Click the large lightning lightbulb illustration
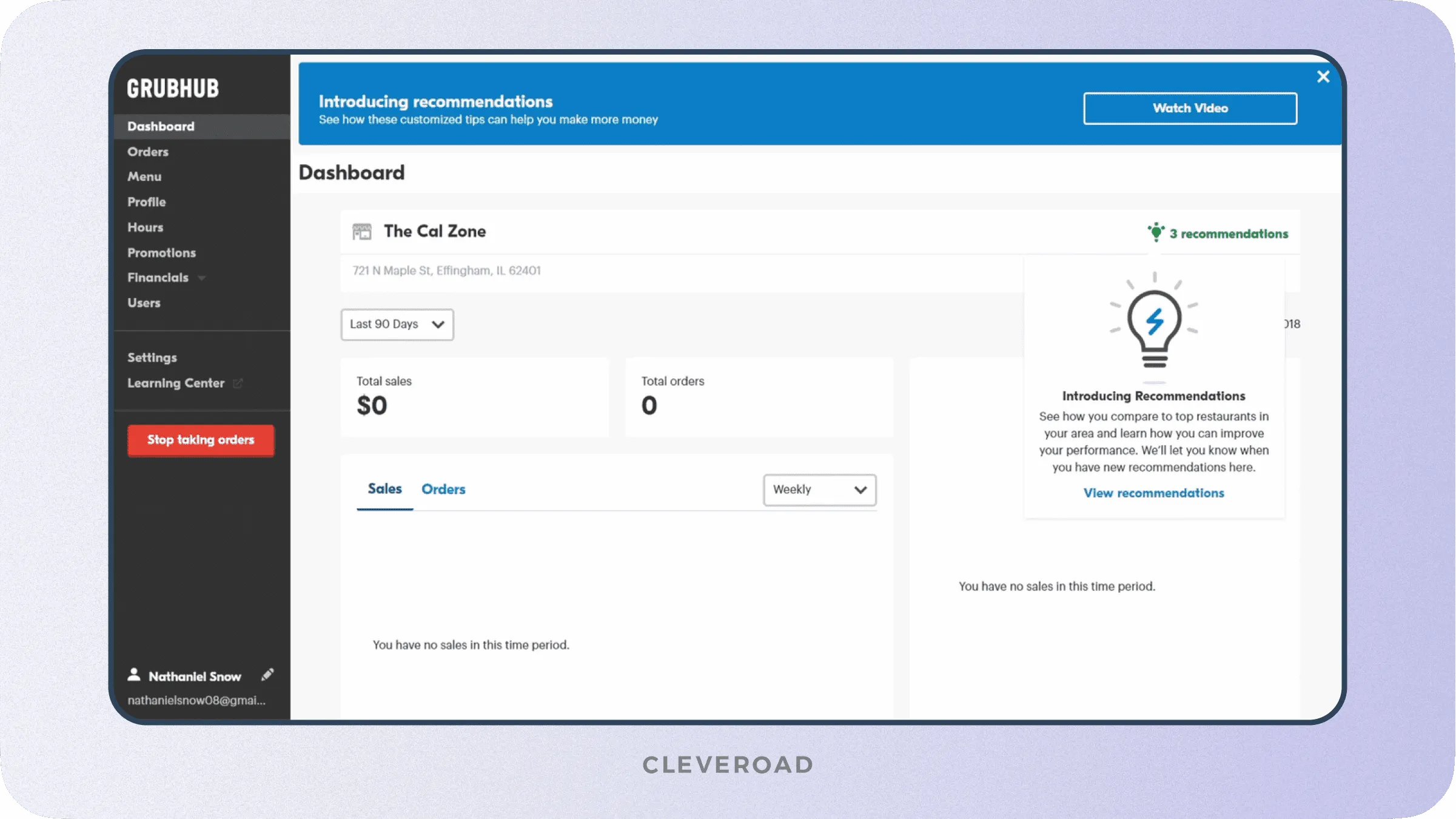This screenshot has height=819, width=1456. [x=1154, y=322]
